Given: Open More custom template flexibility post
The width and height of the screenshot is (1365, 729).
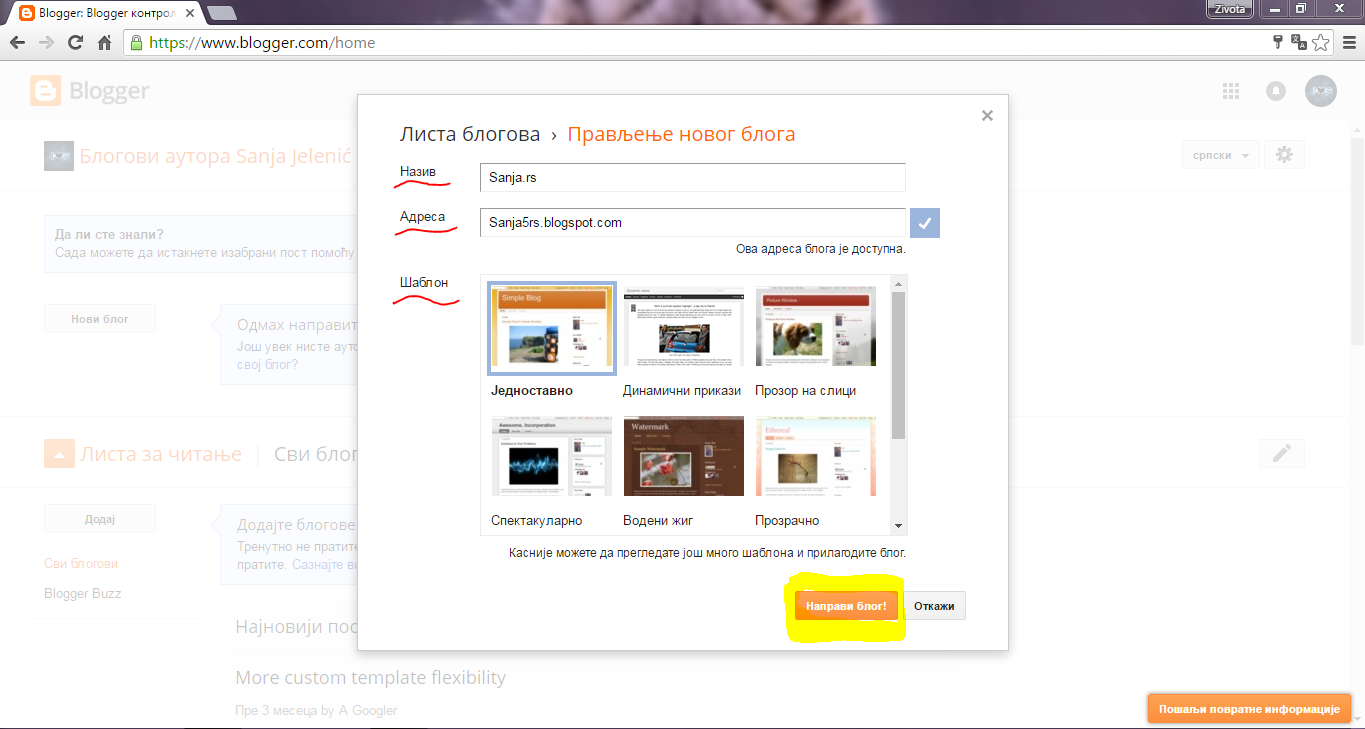Looking at the screenshot, I should tap(370, 677).
